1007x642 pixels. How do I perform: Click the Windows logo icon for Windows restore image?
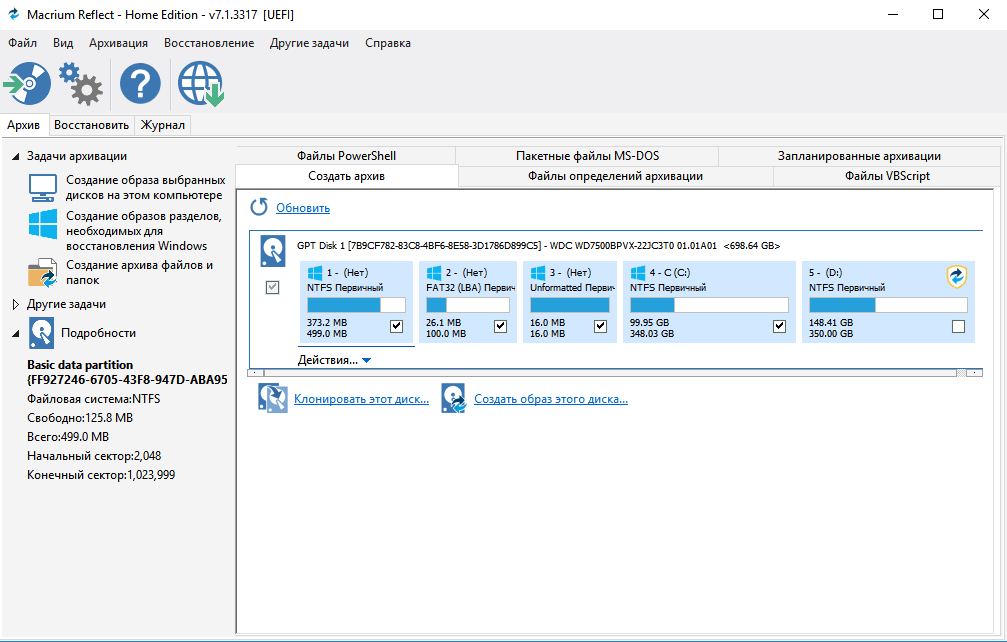43,224
